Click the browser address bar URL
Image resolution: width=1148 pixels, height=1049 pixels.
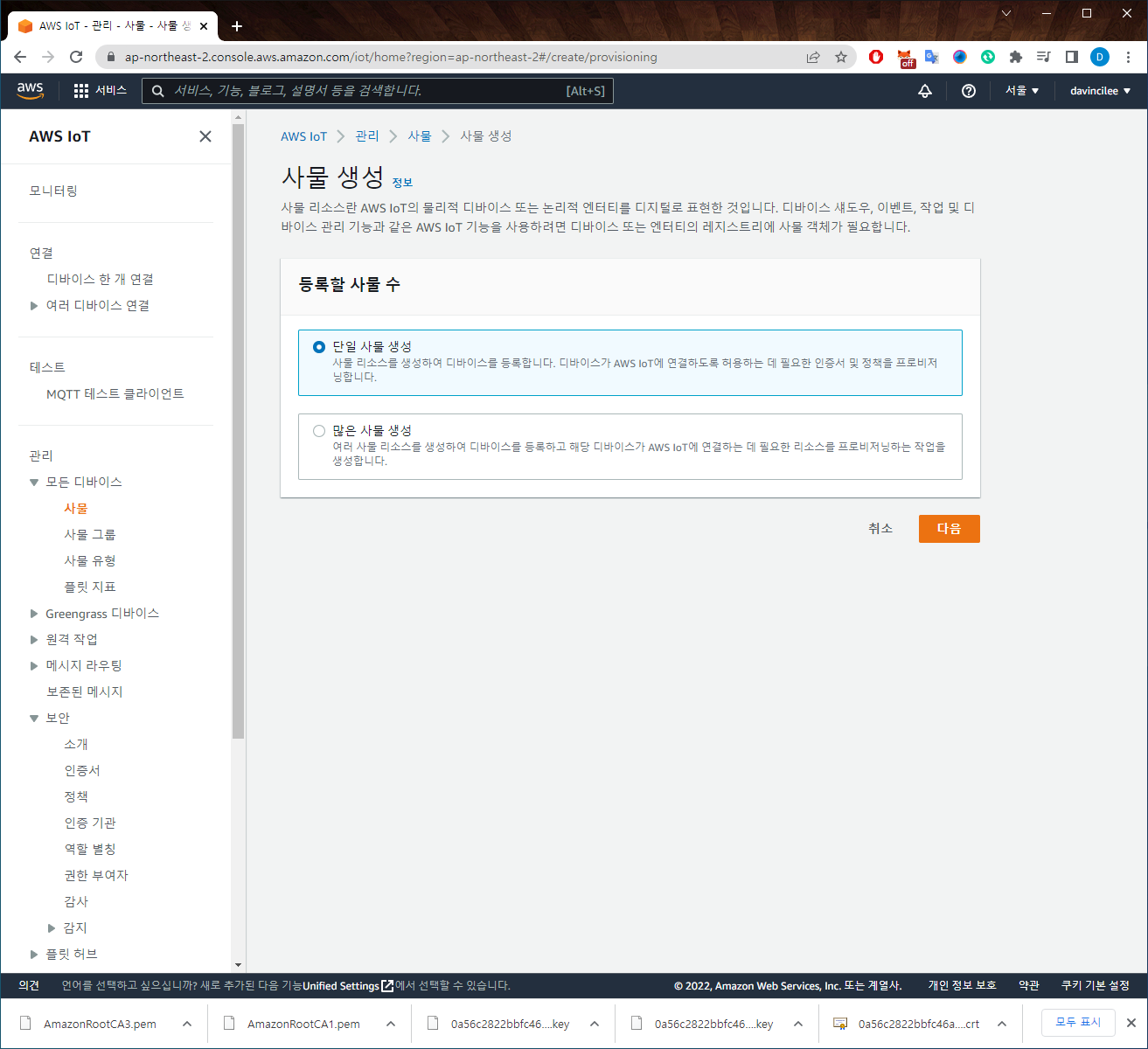[391, 57]
